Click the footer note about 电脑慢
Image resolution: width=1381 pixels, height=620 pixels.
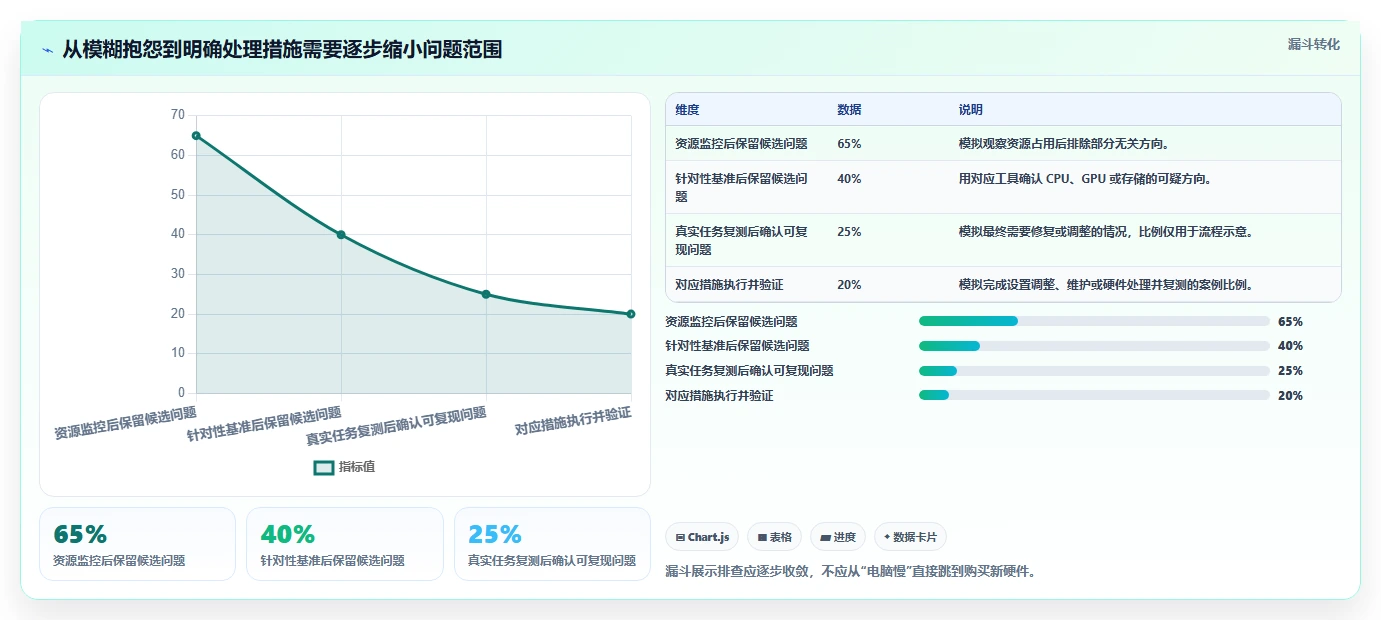(850, 572)
